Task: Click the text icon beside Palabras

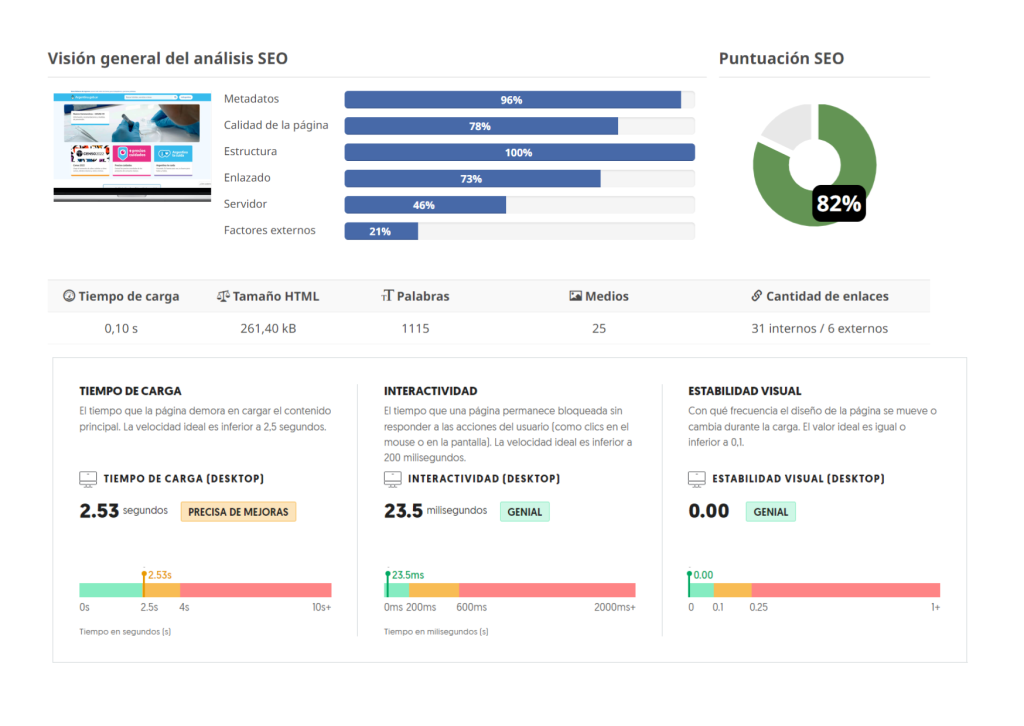Action: pyautogui.click(x=387, y=296)
